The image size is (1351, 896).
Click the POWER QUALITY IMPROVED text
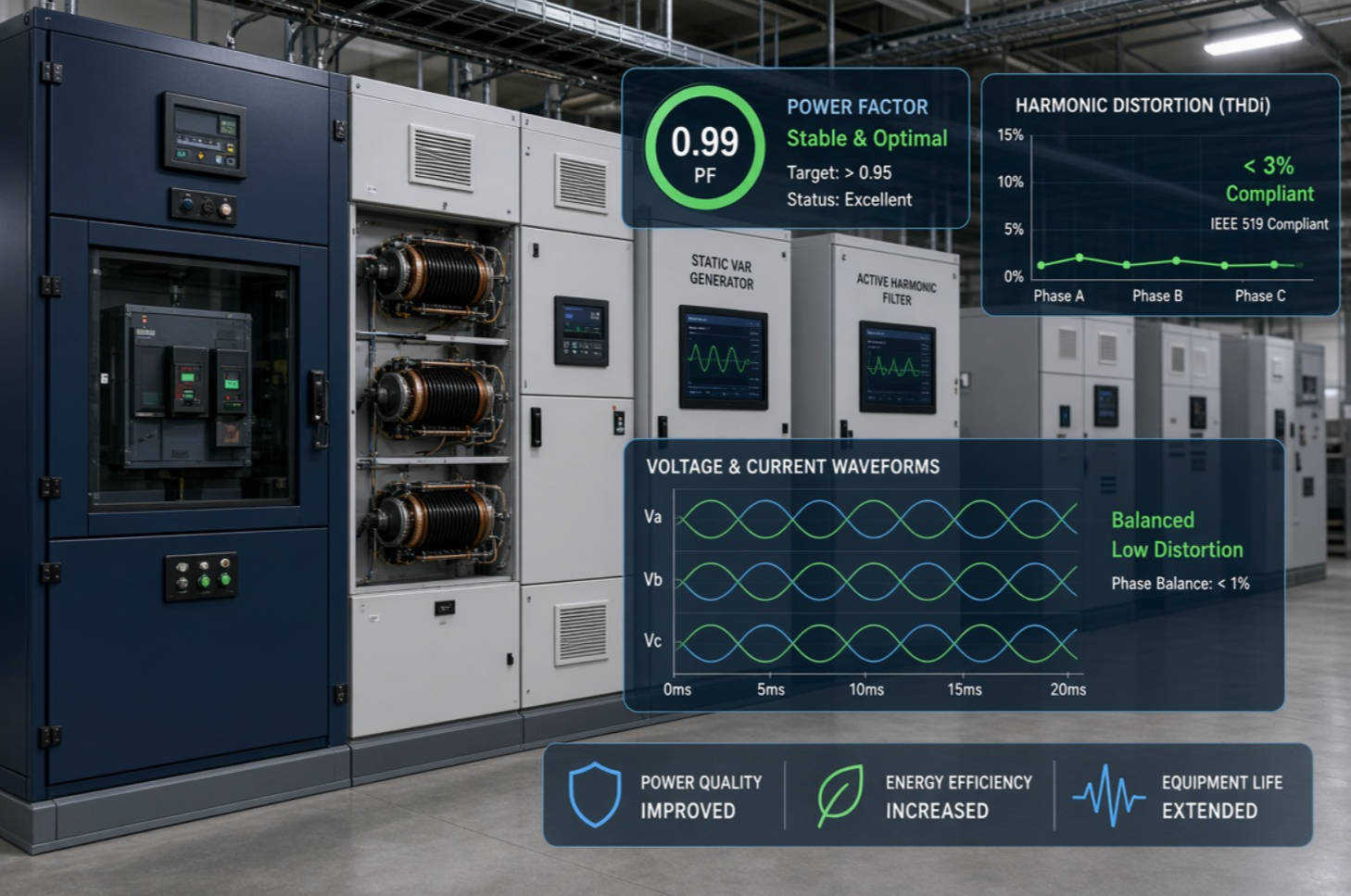click(701, 797)
